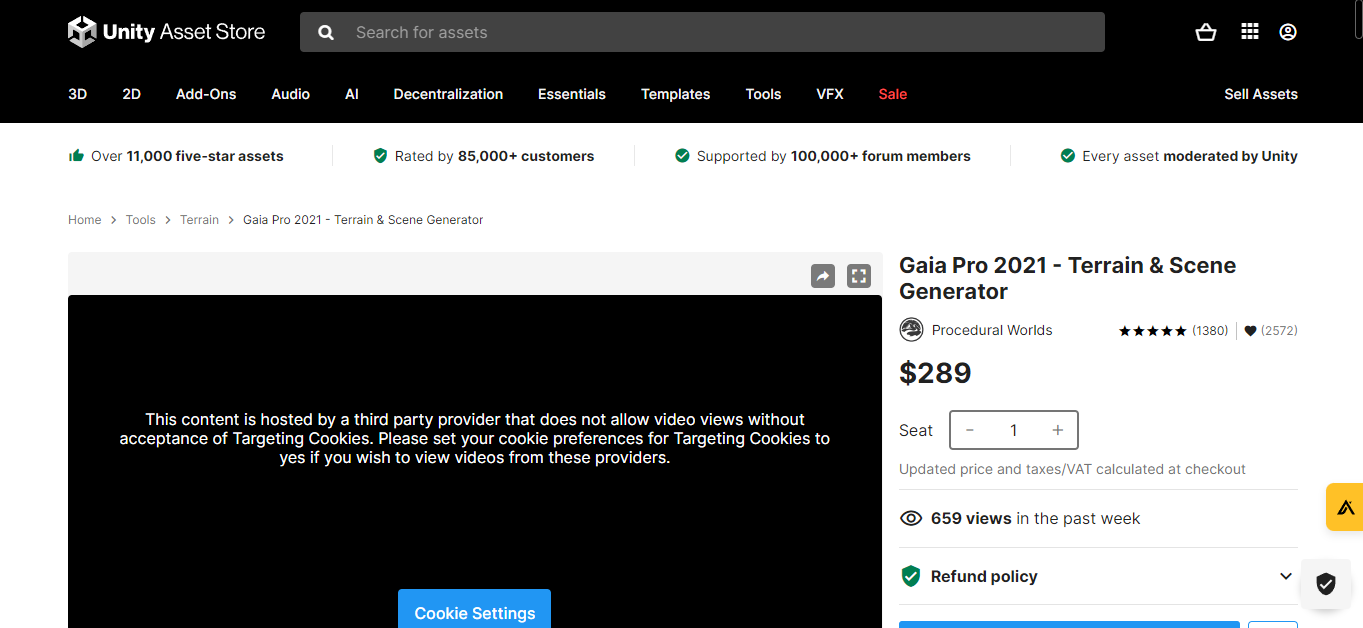Screen dimensions: 1363x628
Task: Open the Audio category
Action: pyautogui.click(x=291, y=94)
